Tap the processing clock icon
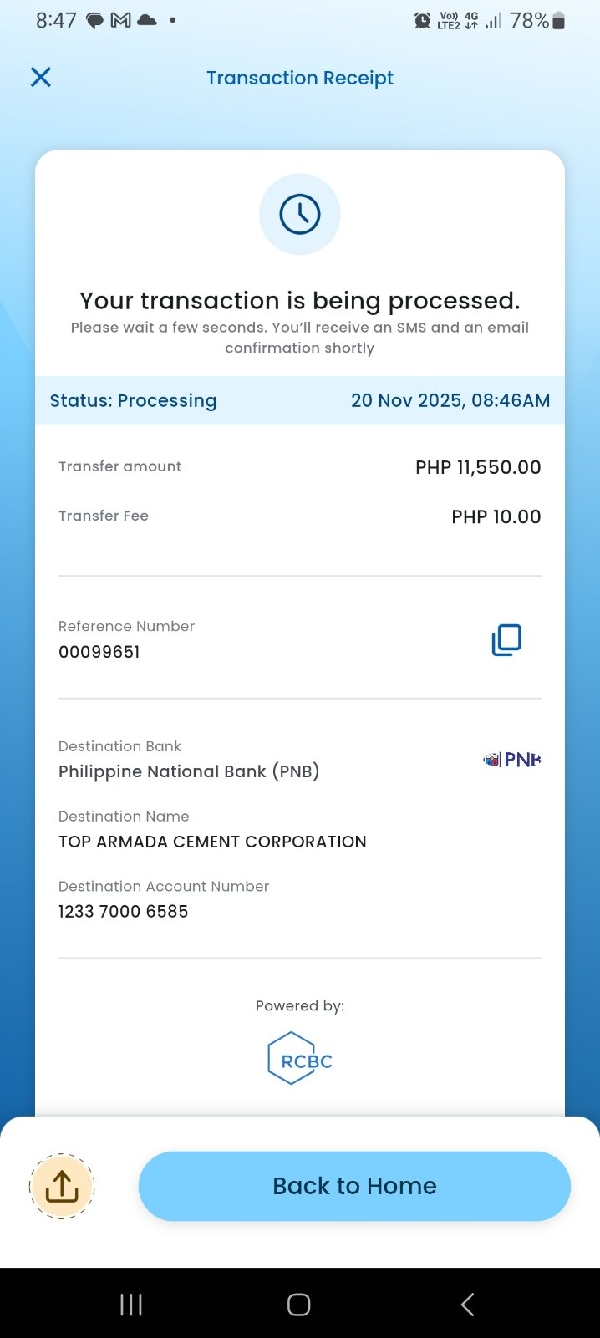Image resolution: width=600 pixels, height=1338 pixels. point(299,214)
